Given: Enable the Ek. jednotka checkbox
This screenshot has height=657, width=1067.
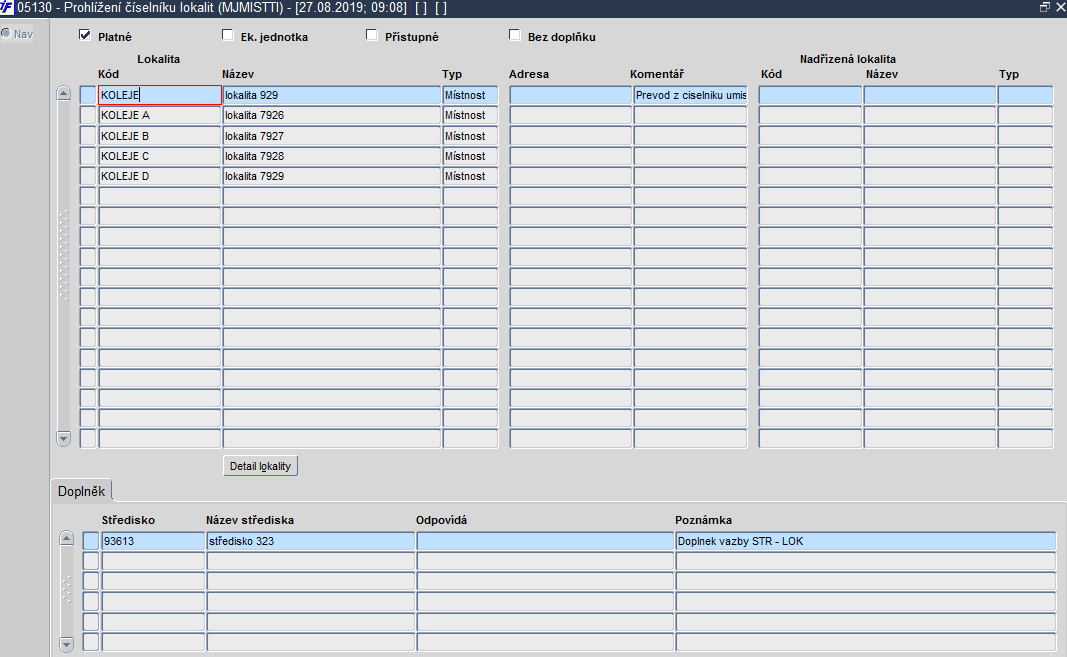Looking at the screenshot, I should 228,35.
